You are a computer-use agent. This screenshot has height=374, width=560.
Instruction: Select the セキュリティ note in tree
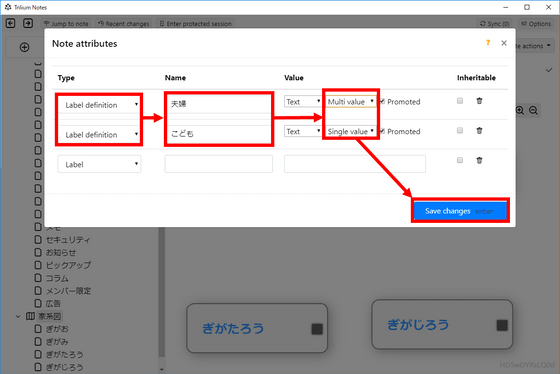click(x=68, y=240)
